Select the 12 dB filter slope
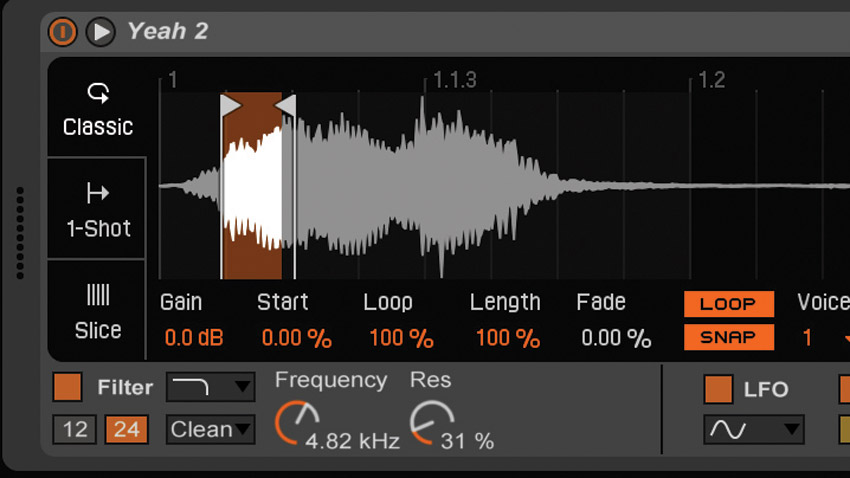This screenshot has height=478, width=850. (75, 430)
